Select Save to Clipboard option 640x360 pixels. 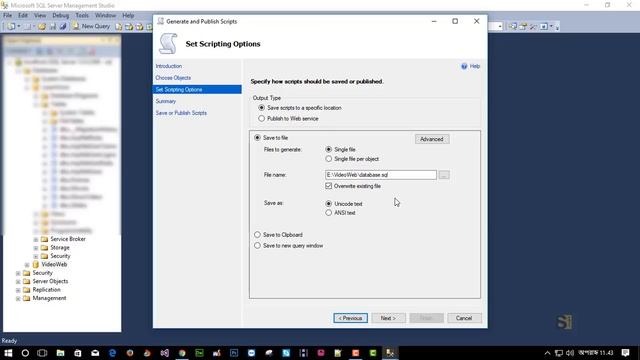257,235
